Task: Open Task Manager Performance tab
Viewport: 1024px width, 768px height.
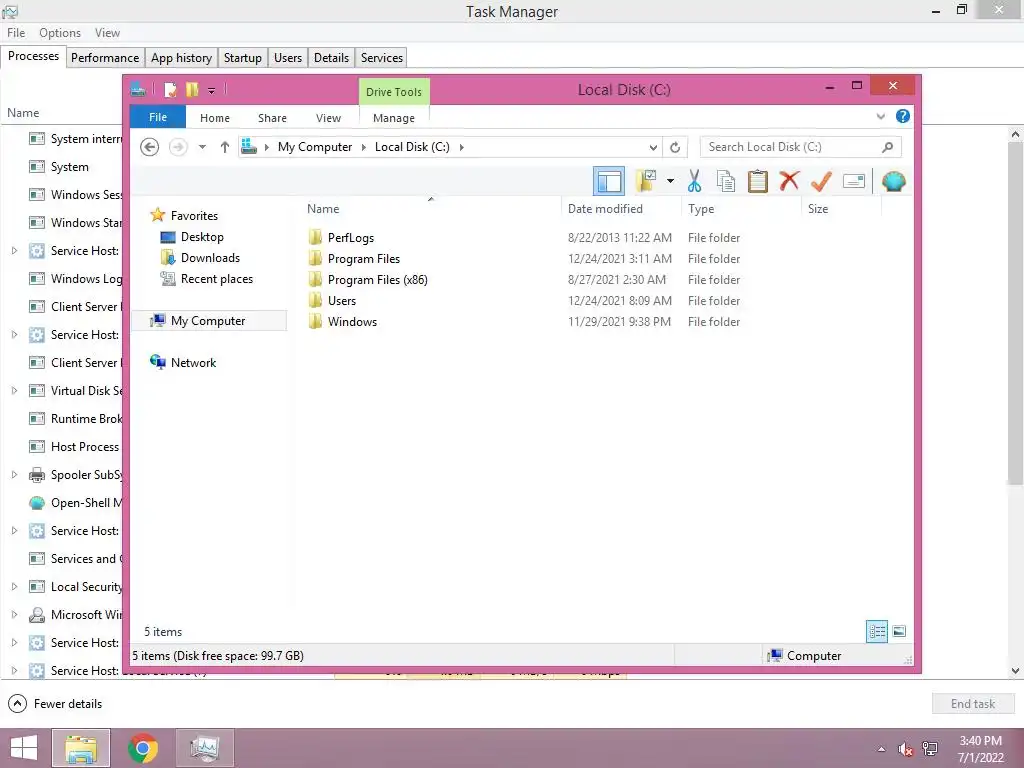Action: click(x=104, y=57)
